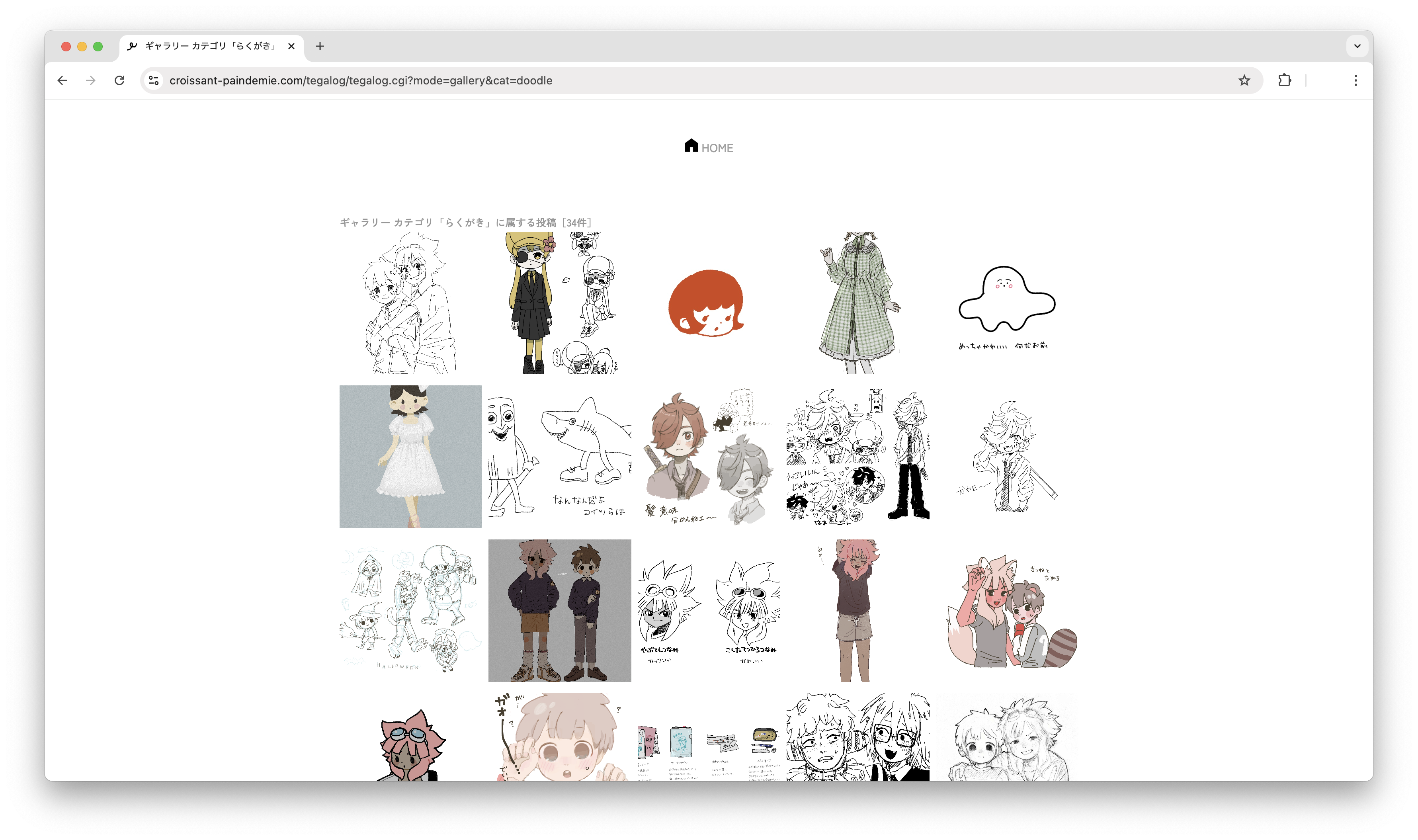The width and height of the screenshot is (1418, 840).
Task: Click the browser forward arrow
Action: tap(90, 80)
